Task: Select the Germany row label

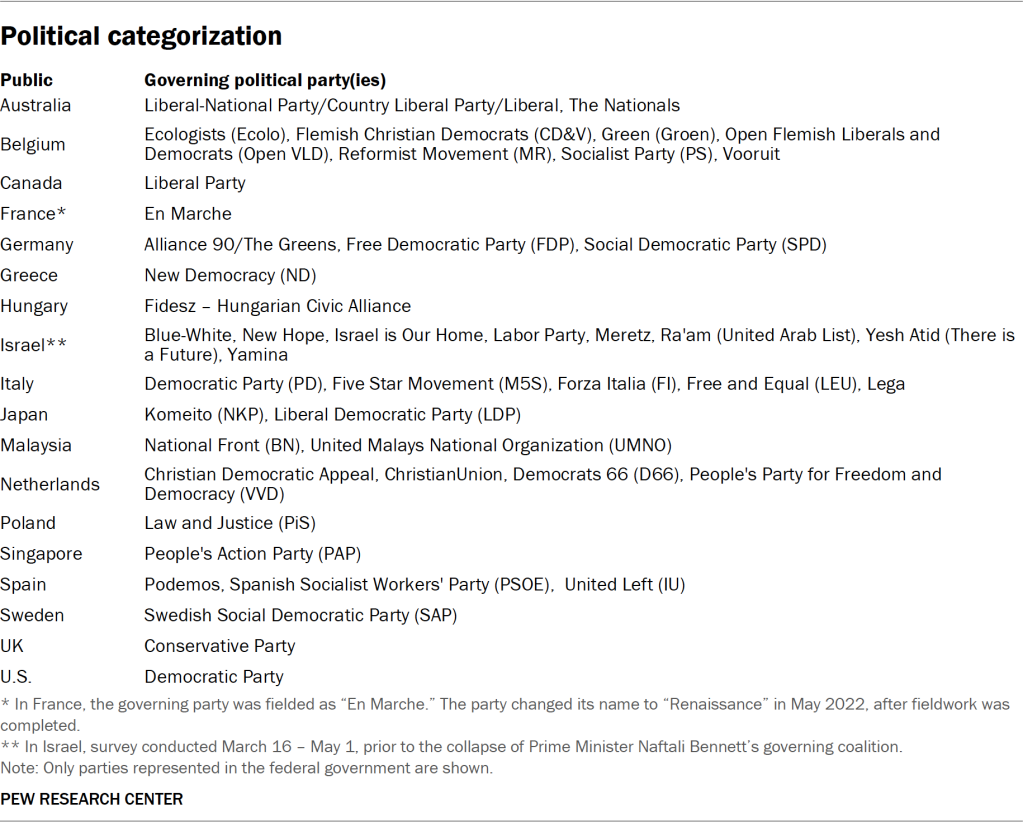Action: 37,245
